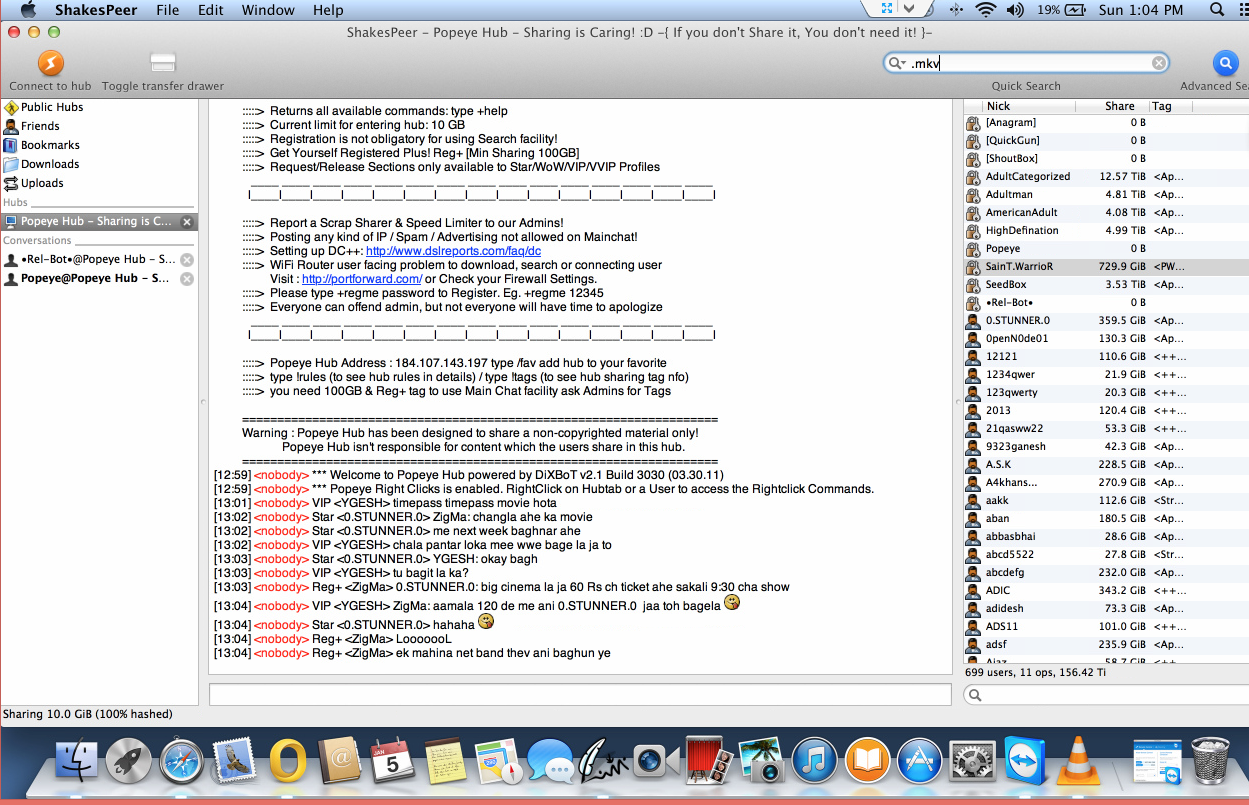This screenshot has height=805, width=1249.
Task: Open the Edit menu
Action: coord(210,10)
